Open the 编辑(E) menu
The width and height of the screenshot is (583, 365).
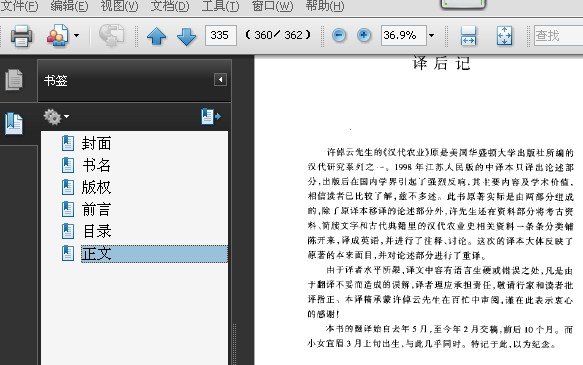pyautogui.click(x=69, y=6)
